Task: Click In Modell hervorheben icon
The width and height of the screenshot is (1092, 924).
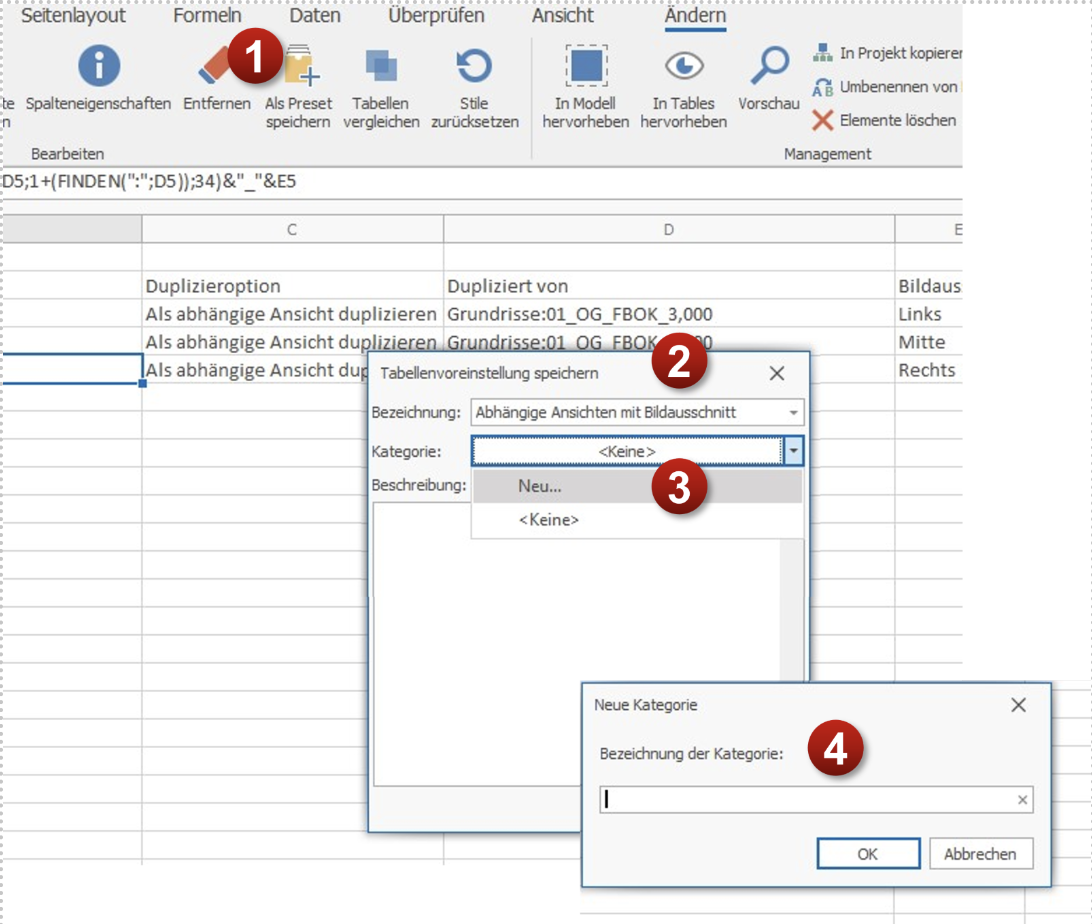Action: pyautogui.click(x=586, y=65)
